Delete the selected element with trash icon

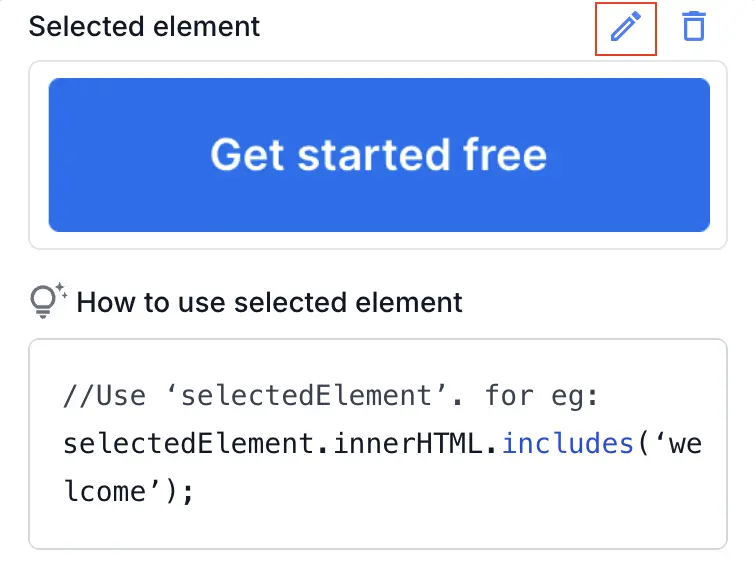point(693,27)
